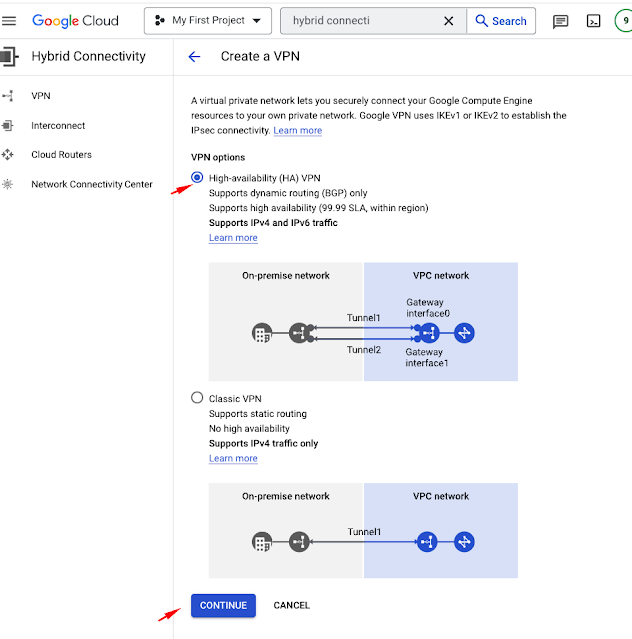This screenshot has width=632, height=639.
Task: Open the My First Project selector
Action: pos(208,21)
